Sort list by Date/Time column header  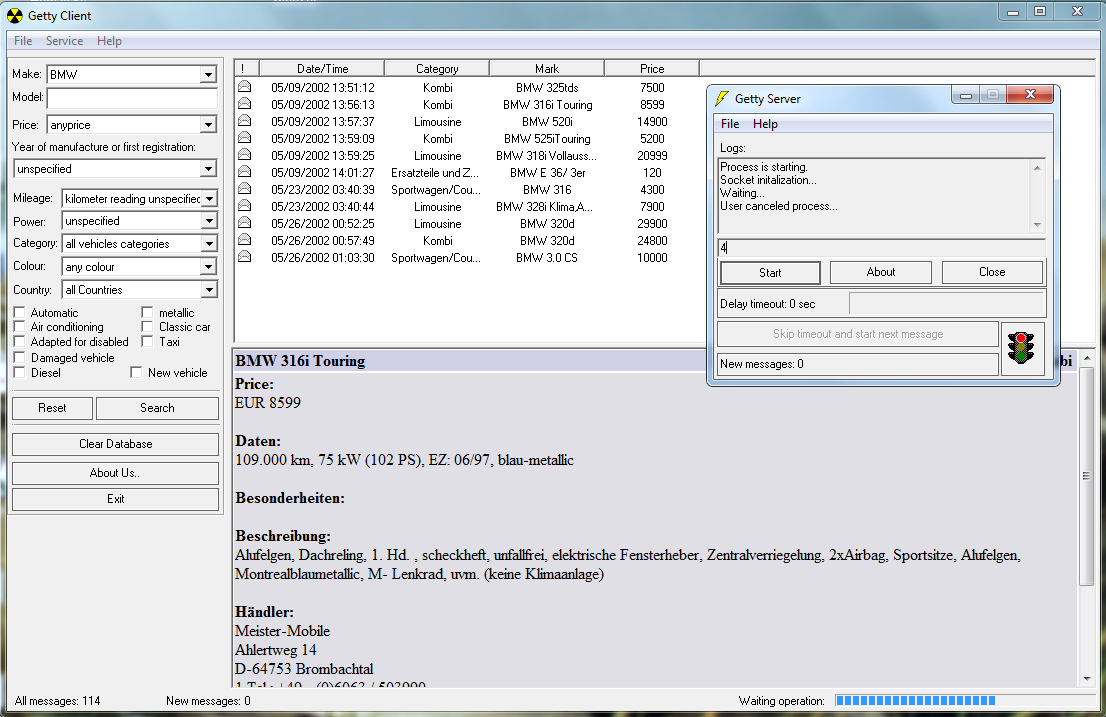[x=322, y=68]
